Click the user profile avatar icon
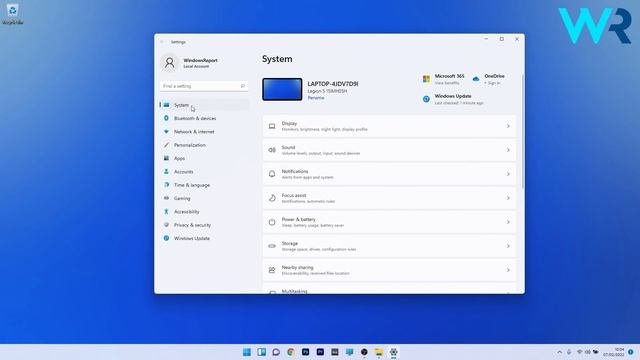This screenshot has height=360, width=640. 169,63
